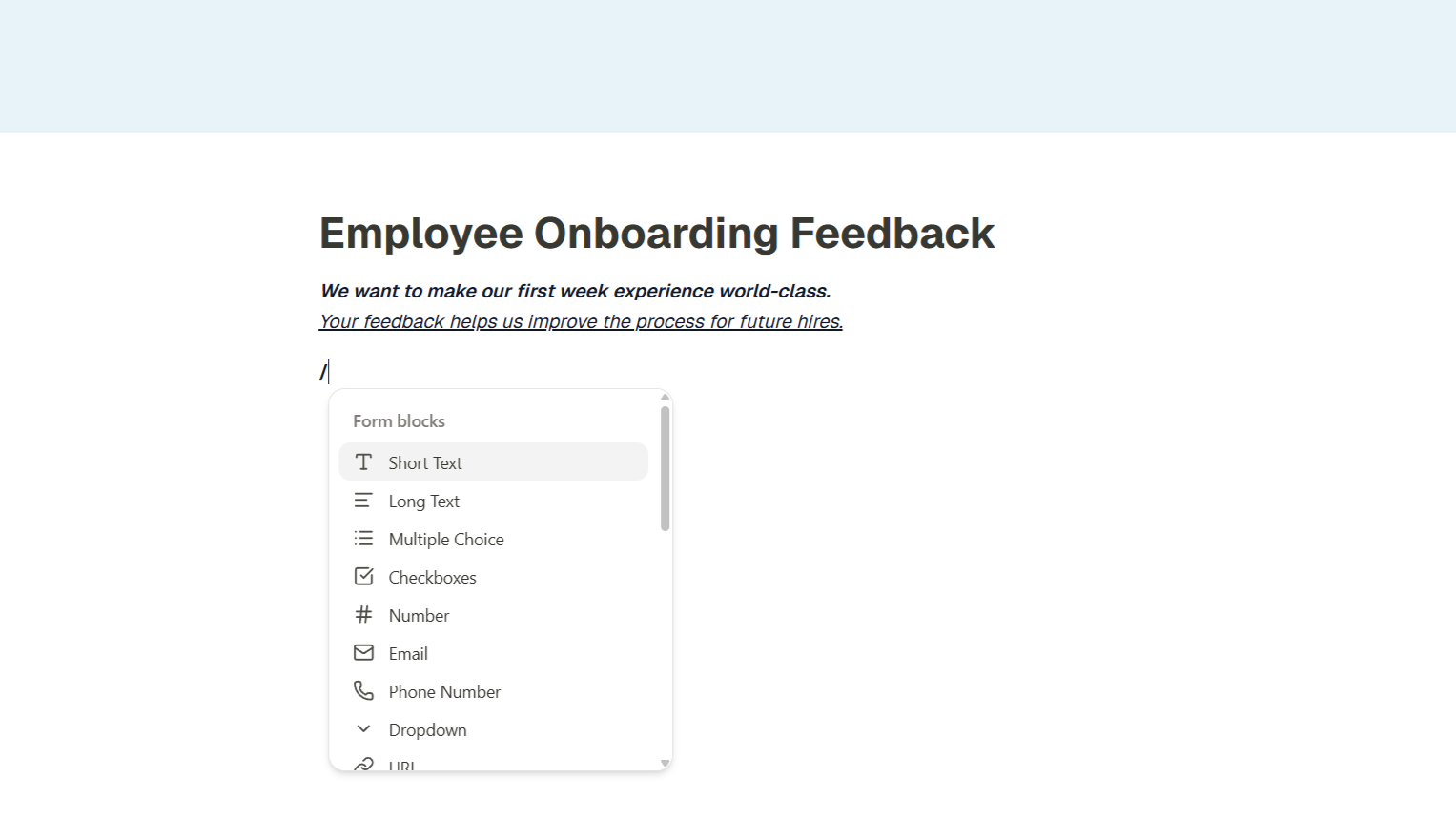The width and height of the screenshot is (1456, 819).
Task: Choose Long Text from form blocks
Action: point(424,502)
